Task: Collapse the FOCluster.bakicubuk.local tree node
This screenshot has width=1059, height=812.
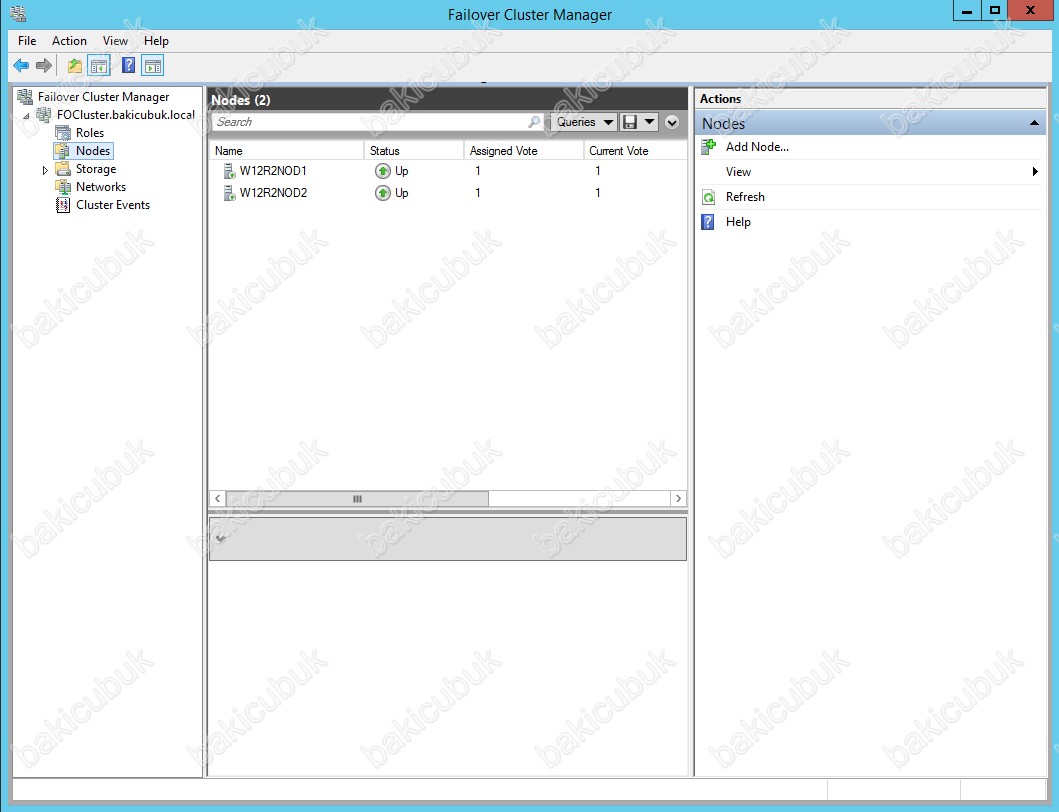Action: (x=26, y=116)
